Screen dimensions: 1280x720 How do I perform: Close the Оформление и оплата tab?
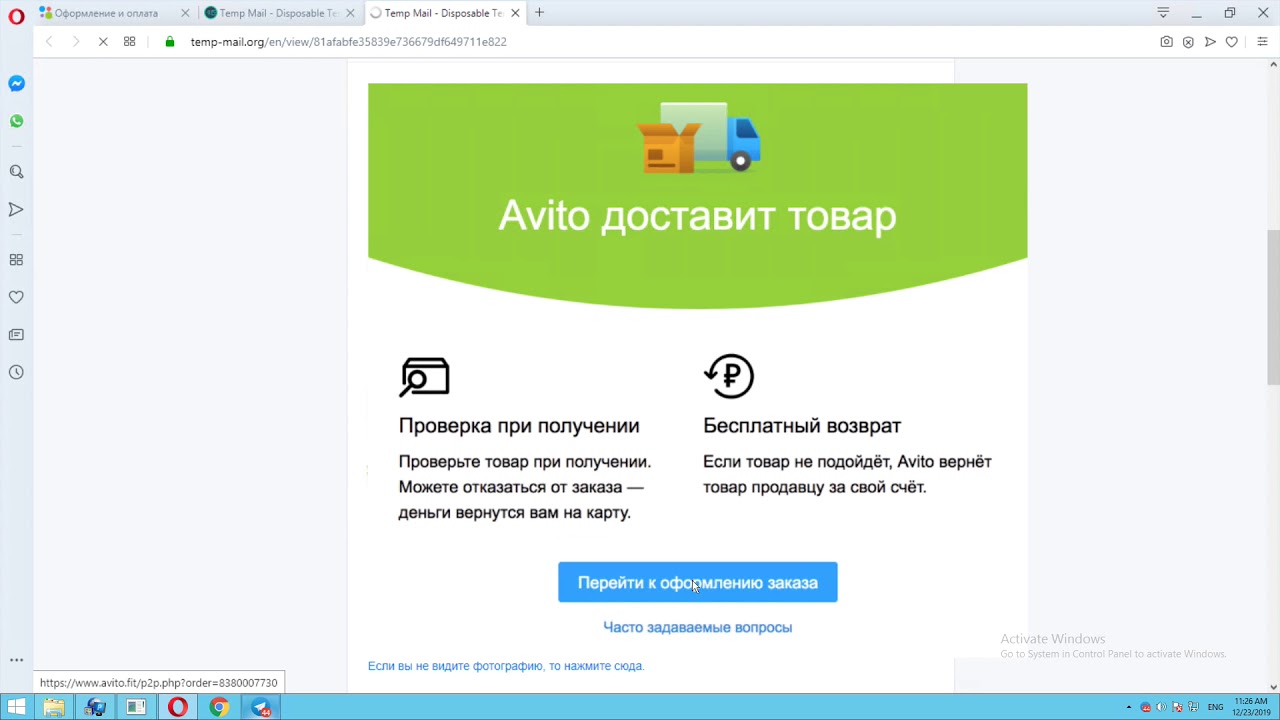coord(185,13)
